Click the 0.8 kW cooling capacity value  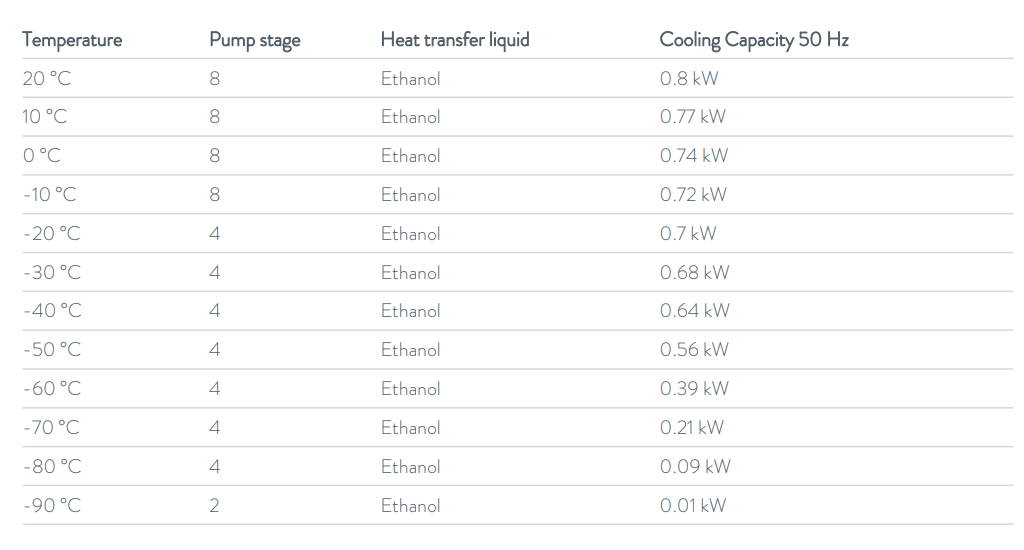click(688, 78)
